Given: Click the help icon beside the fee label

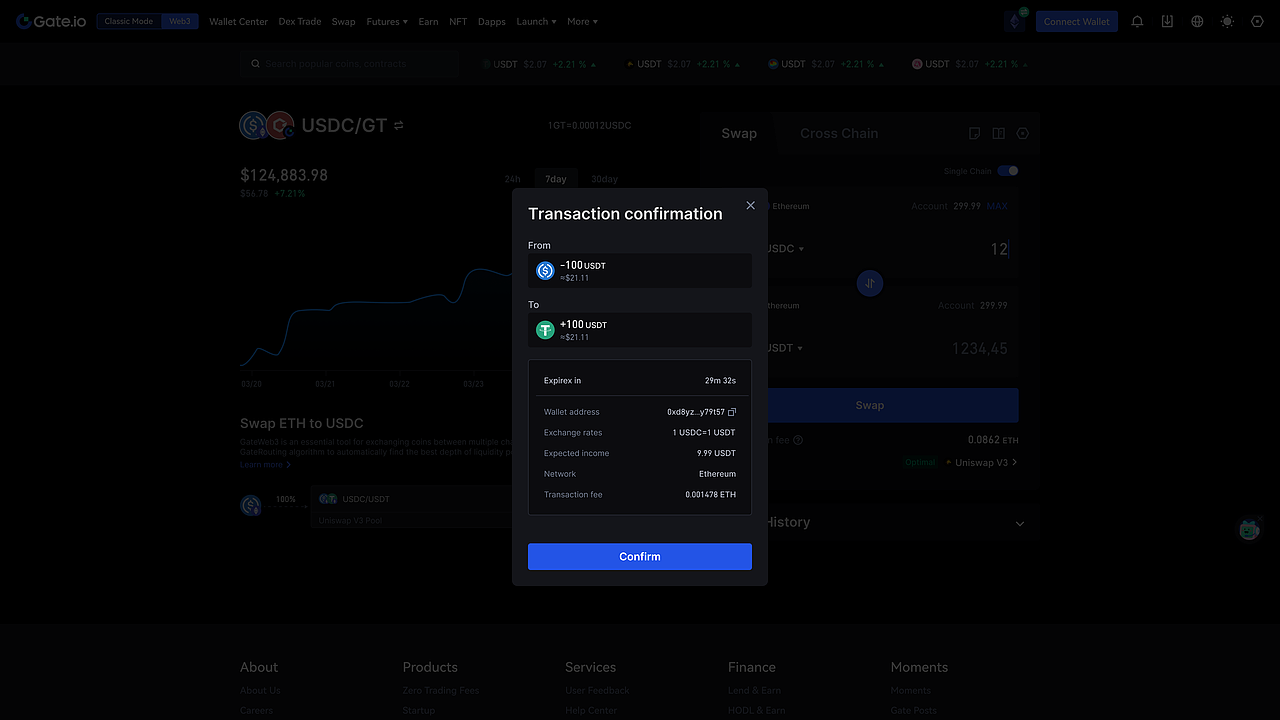Looking at the screenshot, I should [x=798, y=440].
